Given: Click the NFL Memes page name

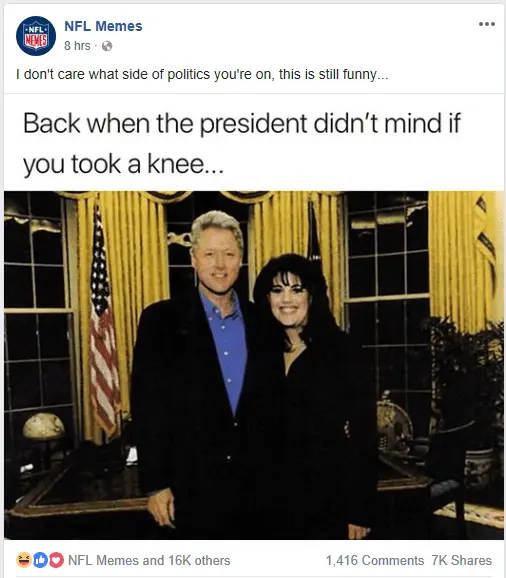Looking at the screenshot, I should (103, 26).
